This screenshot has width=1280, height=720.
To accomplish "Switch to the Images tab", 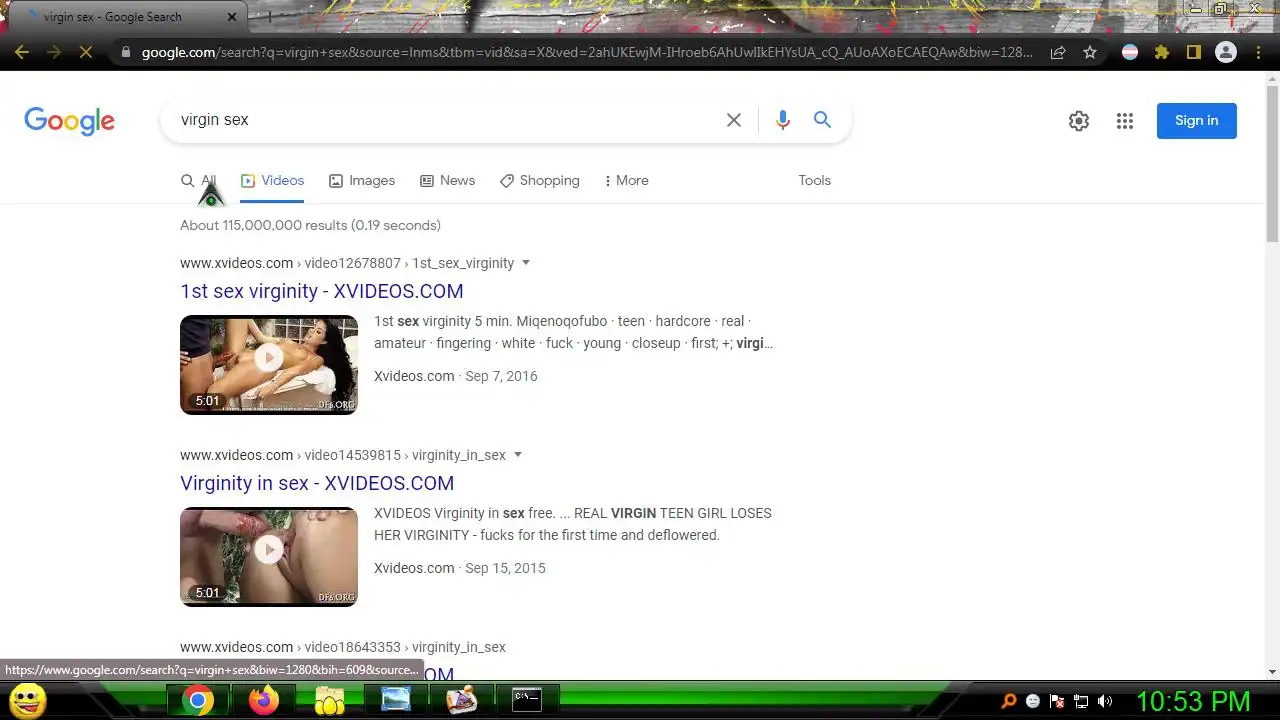I will coord(362,181).
